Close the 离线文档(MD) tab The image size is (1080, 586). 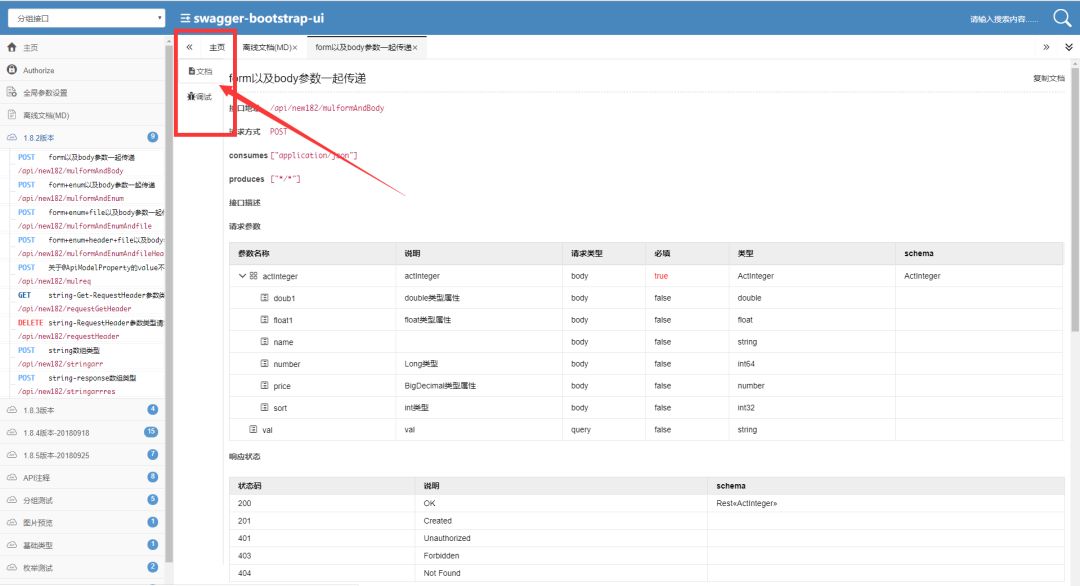tap(295, 48)
